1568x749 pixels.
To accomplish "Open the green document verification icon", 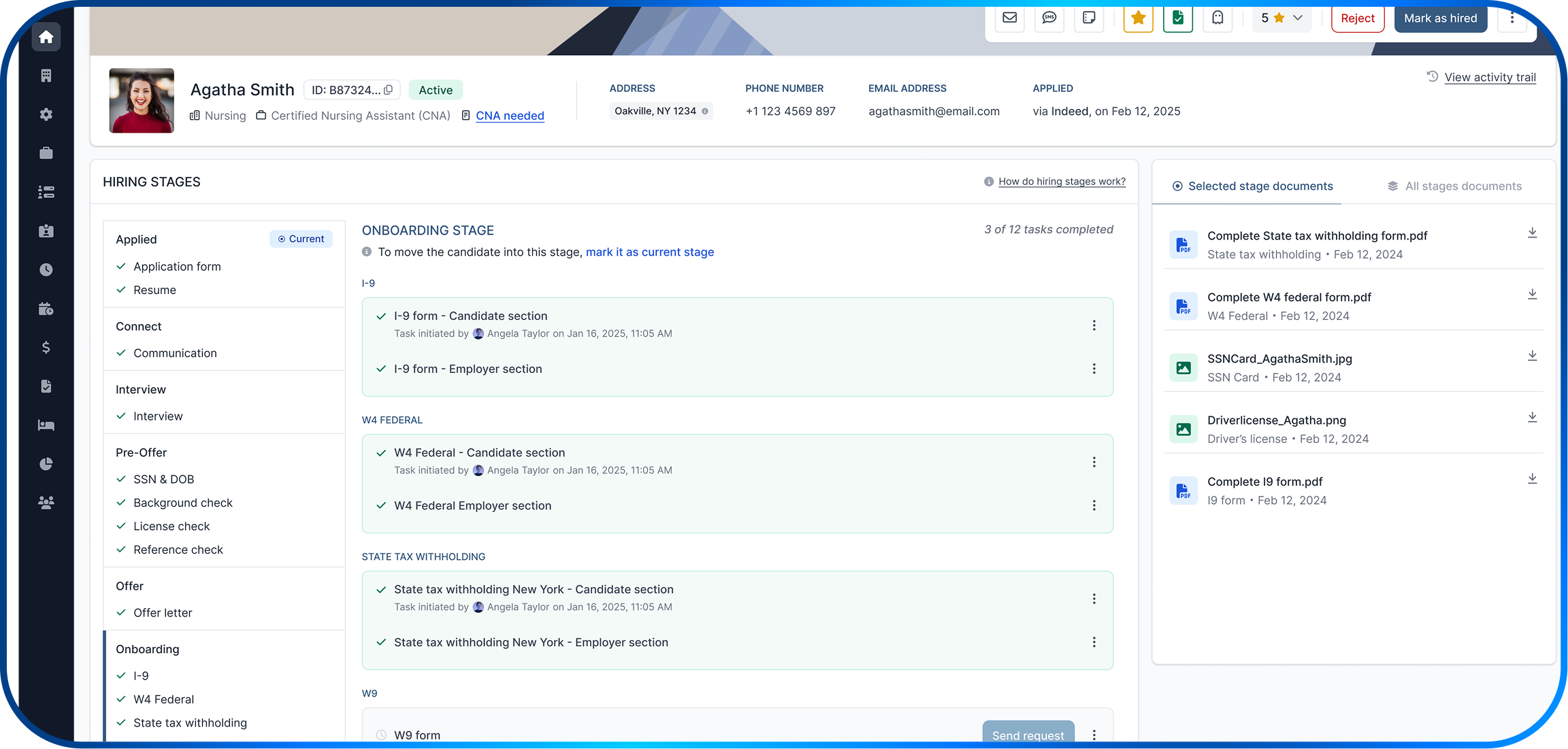I will coord(1177,19).
